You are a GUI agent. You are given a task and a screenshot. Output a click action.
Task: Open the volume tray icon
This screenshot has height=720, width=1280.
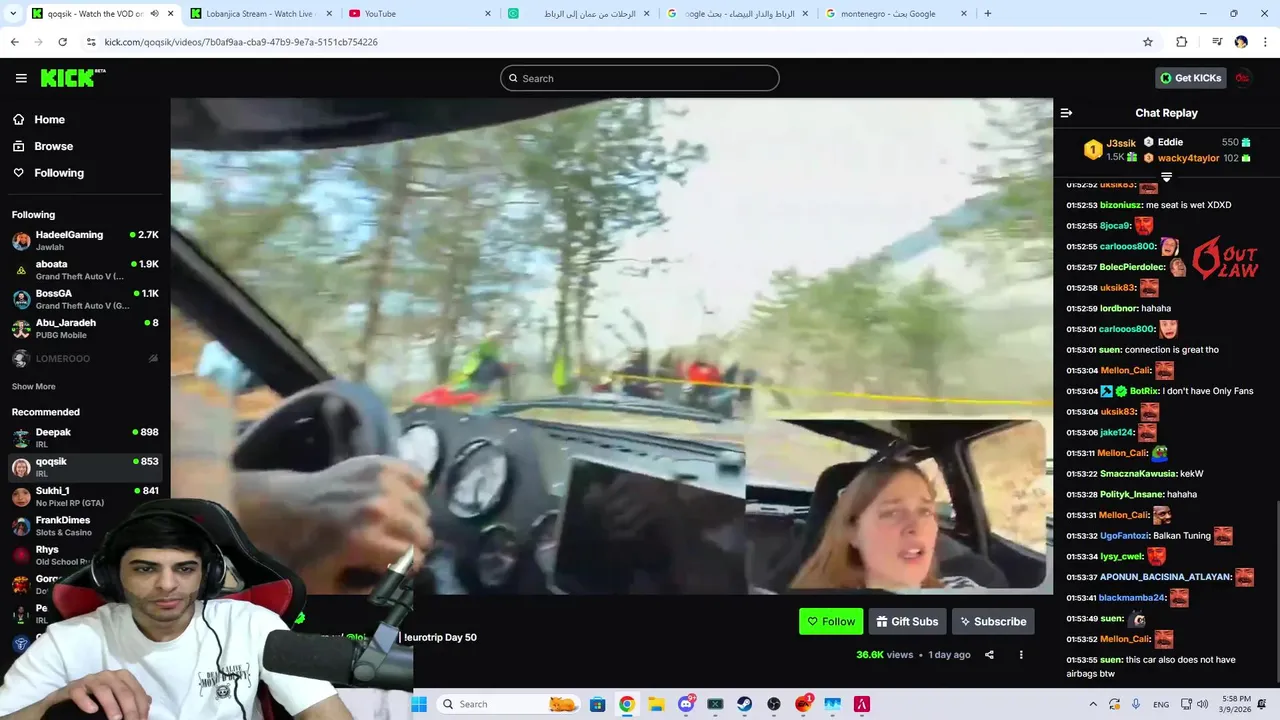(1202, 704)
